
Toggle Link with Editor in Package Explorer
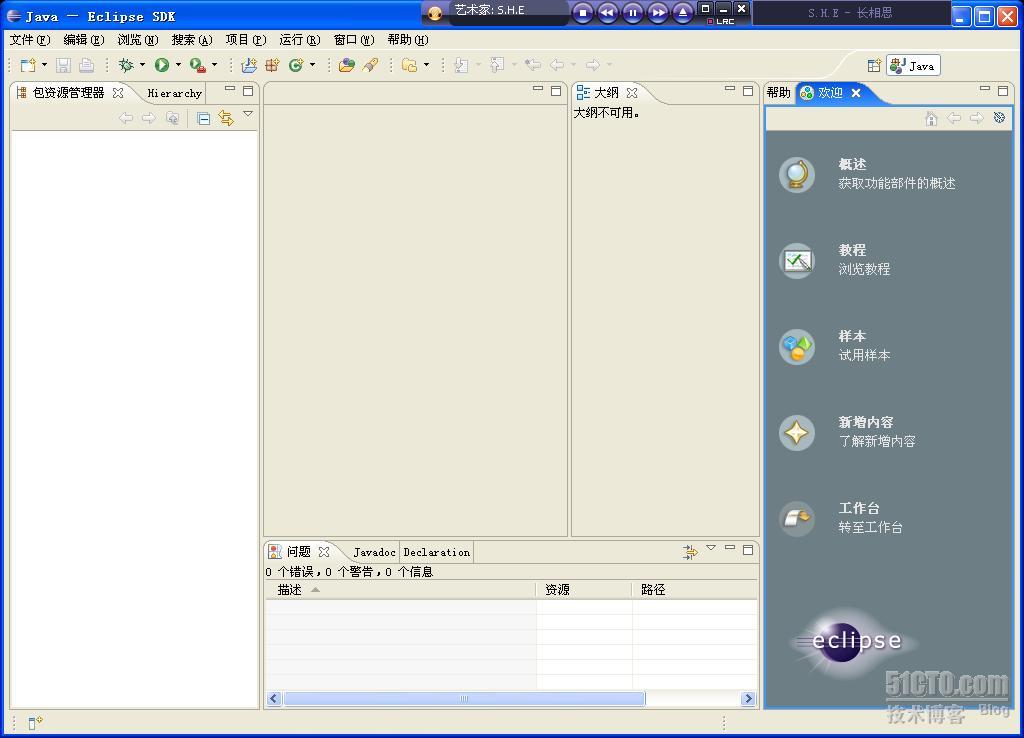(x=224, y=118)
